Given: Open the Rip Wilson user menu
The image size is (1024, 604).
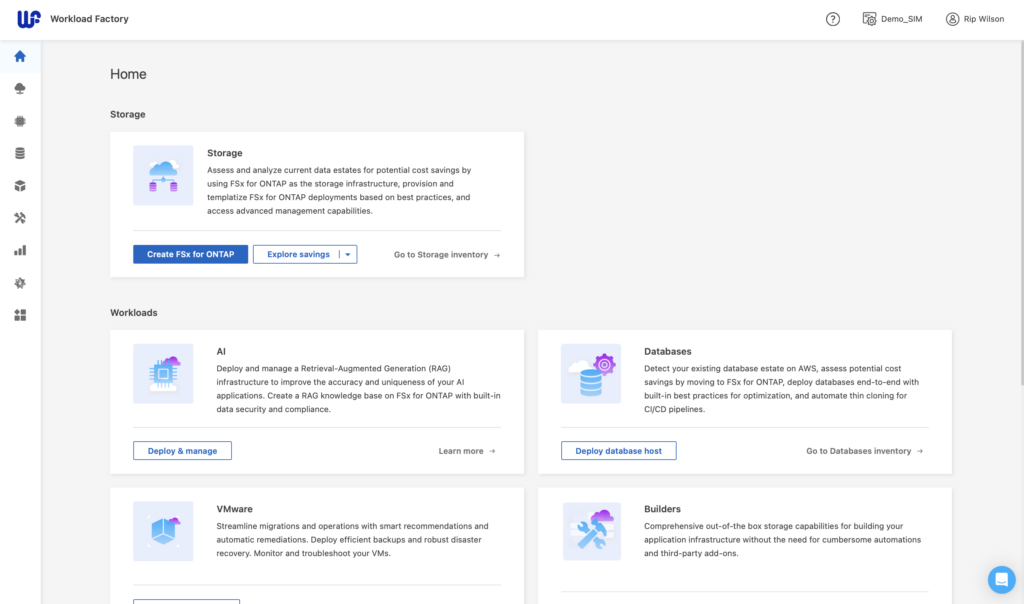Looking at the screenshot, I should coord(975,19).
